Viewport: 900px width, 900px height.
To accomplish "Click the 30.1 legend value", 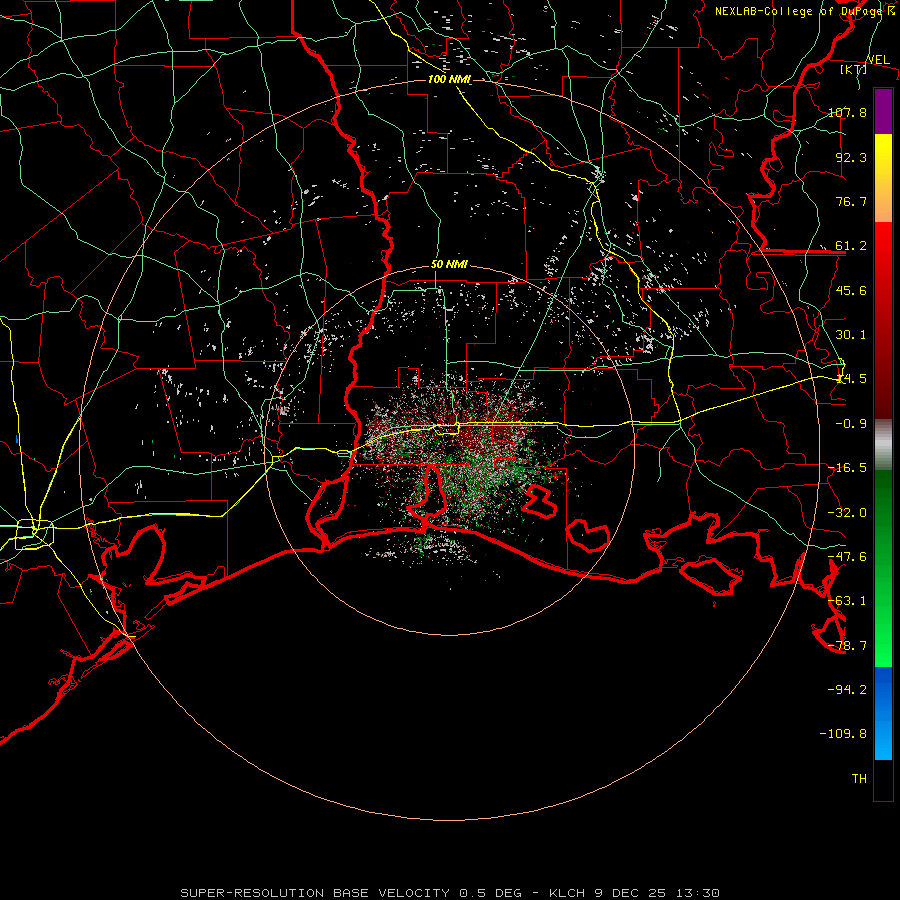I will (x=851, y=335).
